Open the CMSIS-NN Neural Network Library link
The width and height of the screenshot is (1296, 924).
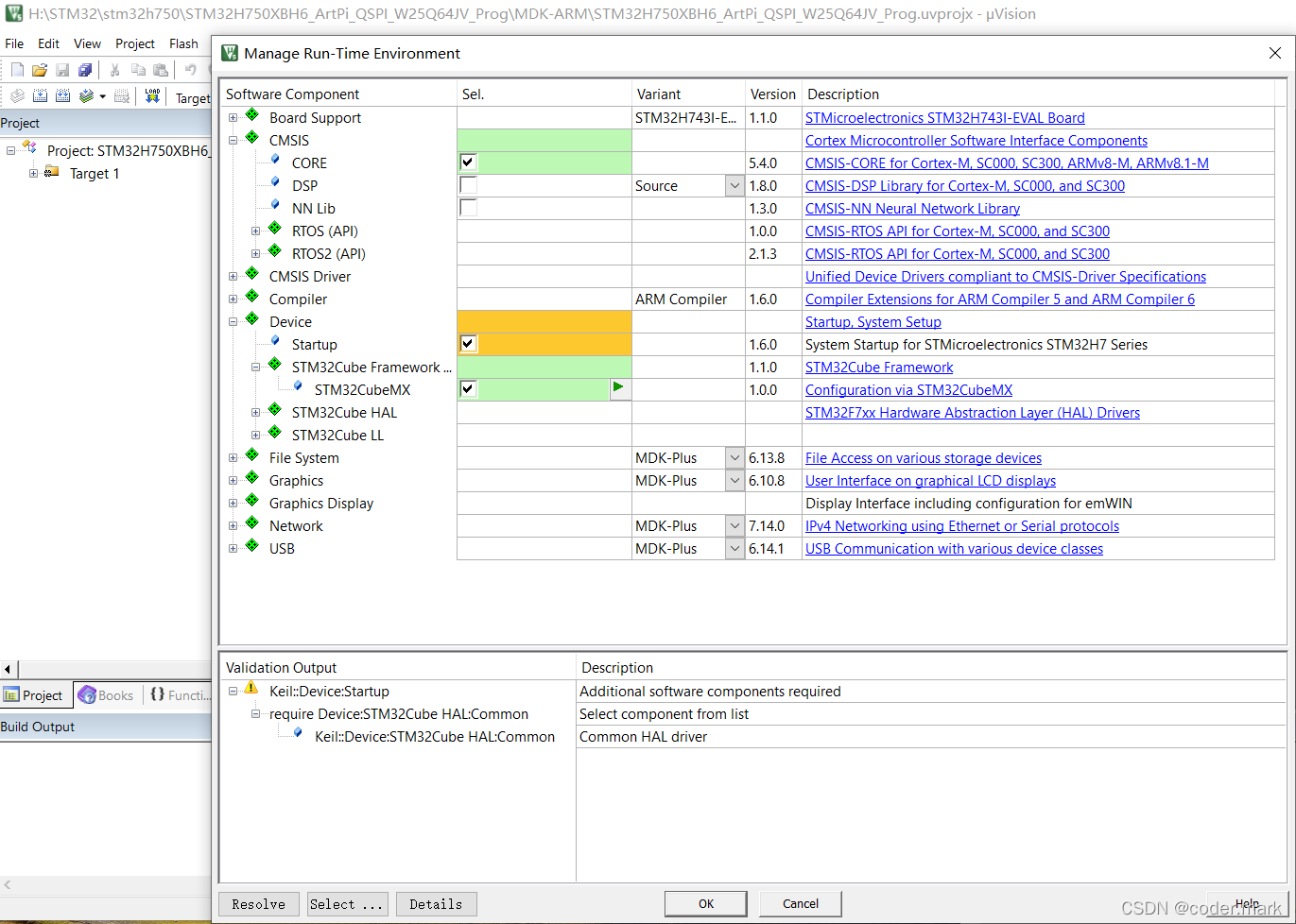coord(912,209)
